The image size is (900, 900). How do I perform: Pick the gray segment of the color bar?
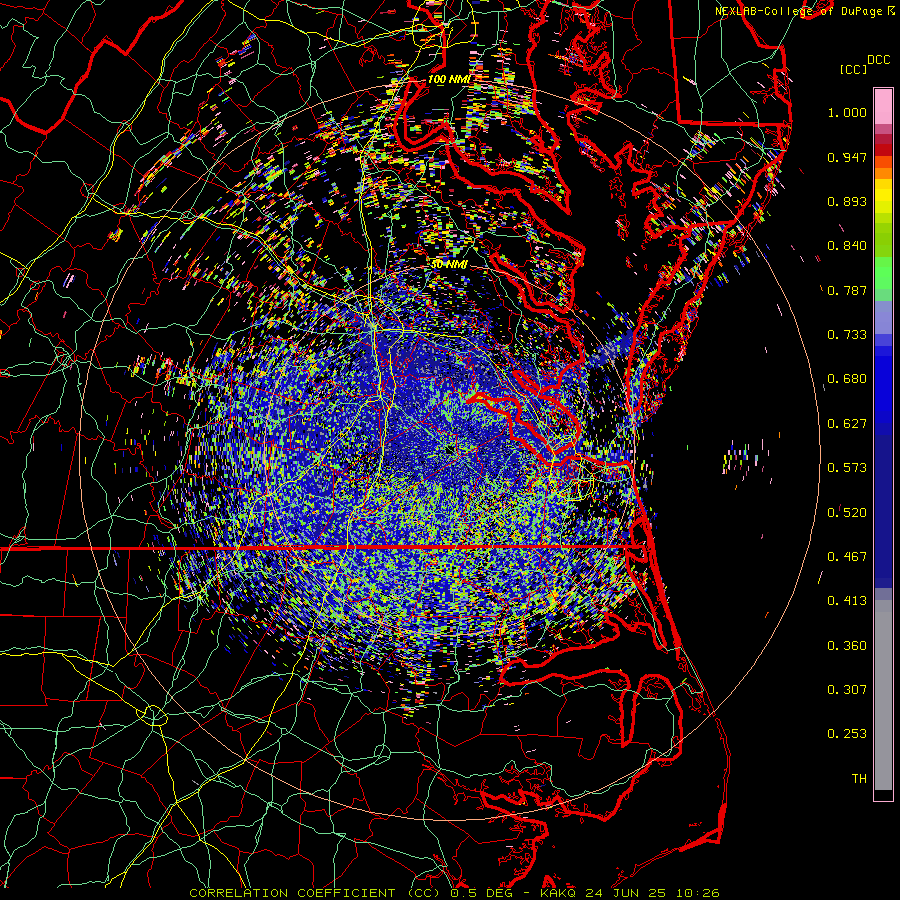pyautogui.click(x=883, y=695)
